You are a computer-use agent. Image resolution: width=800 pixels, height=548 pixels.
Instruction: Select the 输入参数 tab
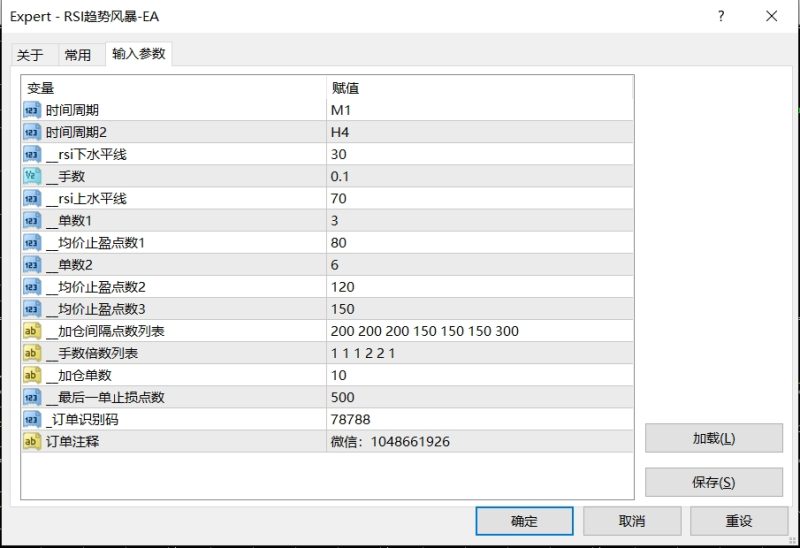tap(139, 54)
